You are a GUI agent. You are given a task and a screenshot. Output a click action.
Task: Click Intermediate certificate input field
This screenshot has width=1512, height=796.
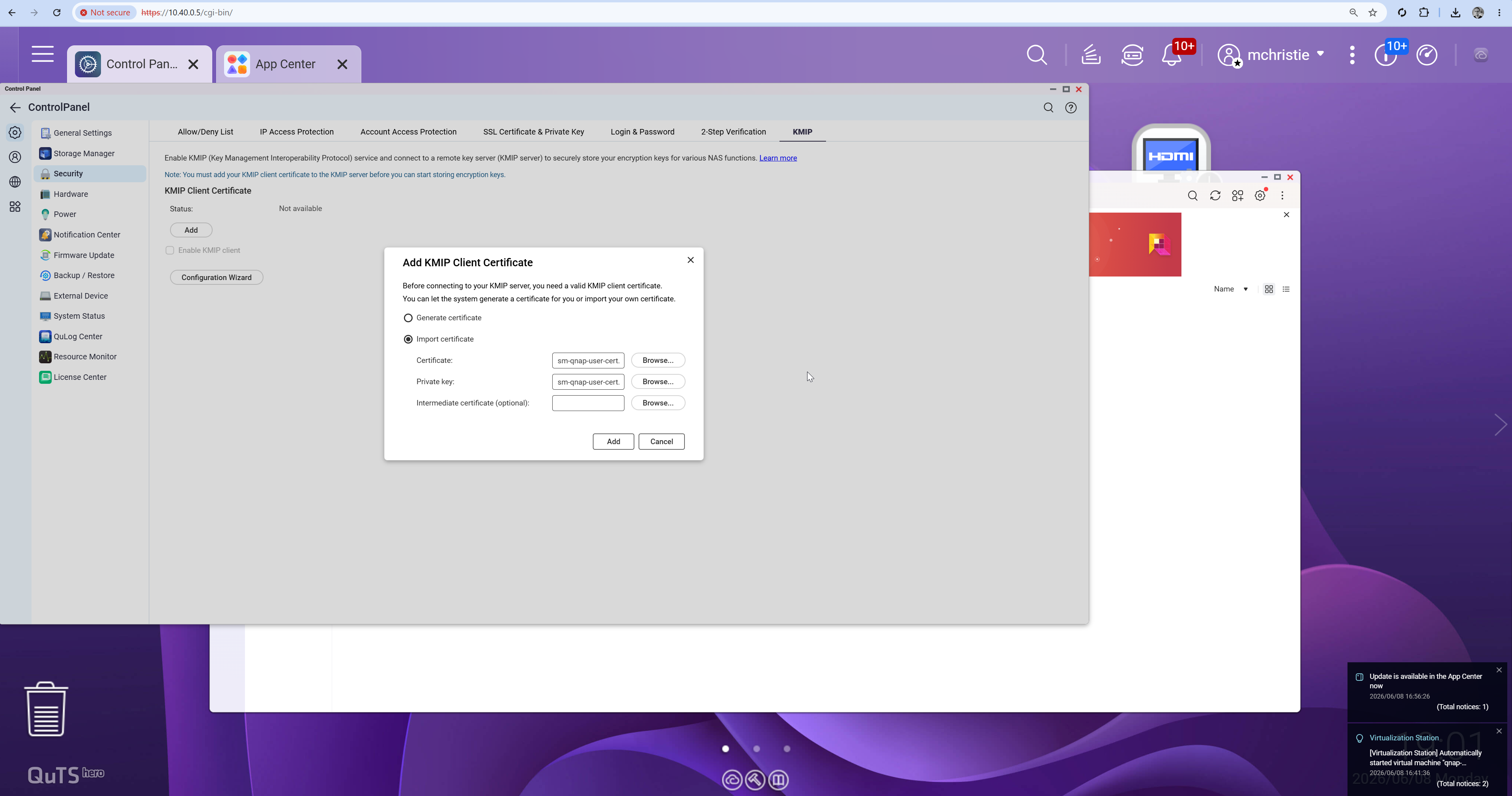[x=588, y=403]
